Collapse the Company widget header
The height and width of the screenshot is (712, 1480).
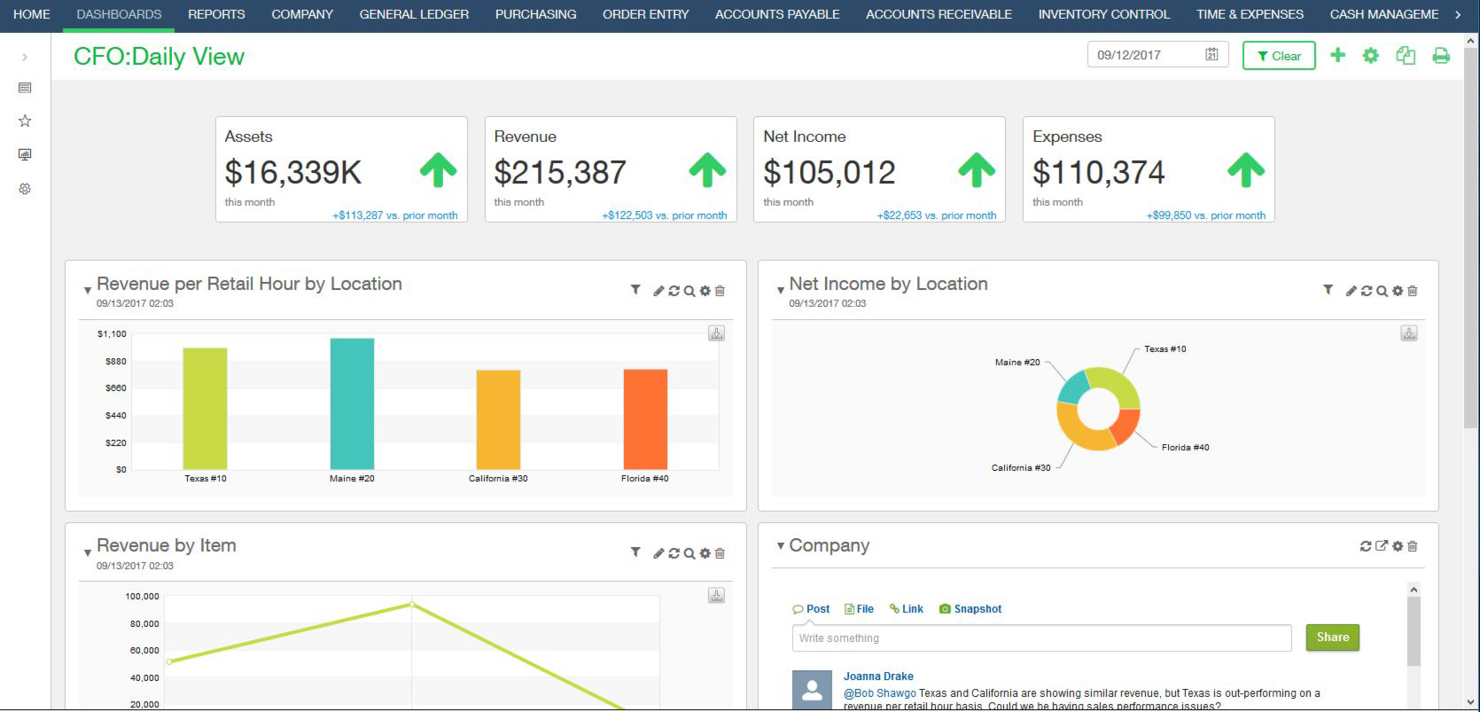[780, 546]
